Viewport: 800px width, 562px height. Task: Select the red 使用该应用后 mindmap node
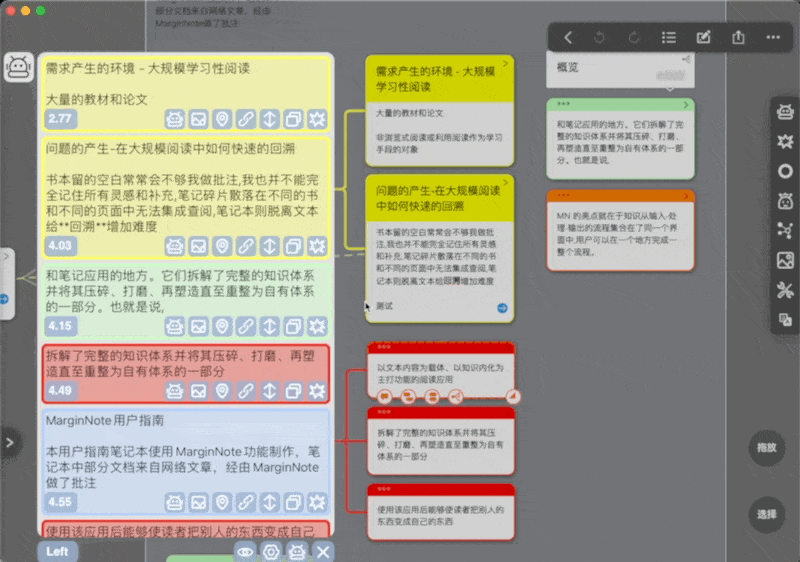coord(441,512)
